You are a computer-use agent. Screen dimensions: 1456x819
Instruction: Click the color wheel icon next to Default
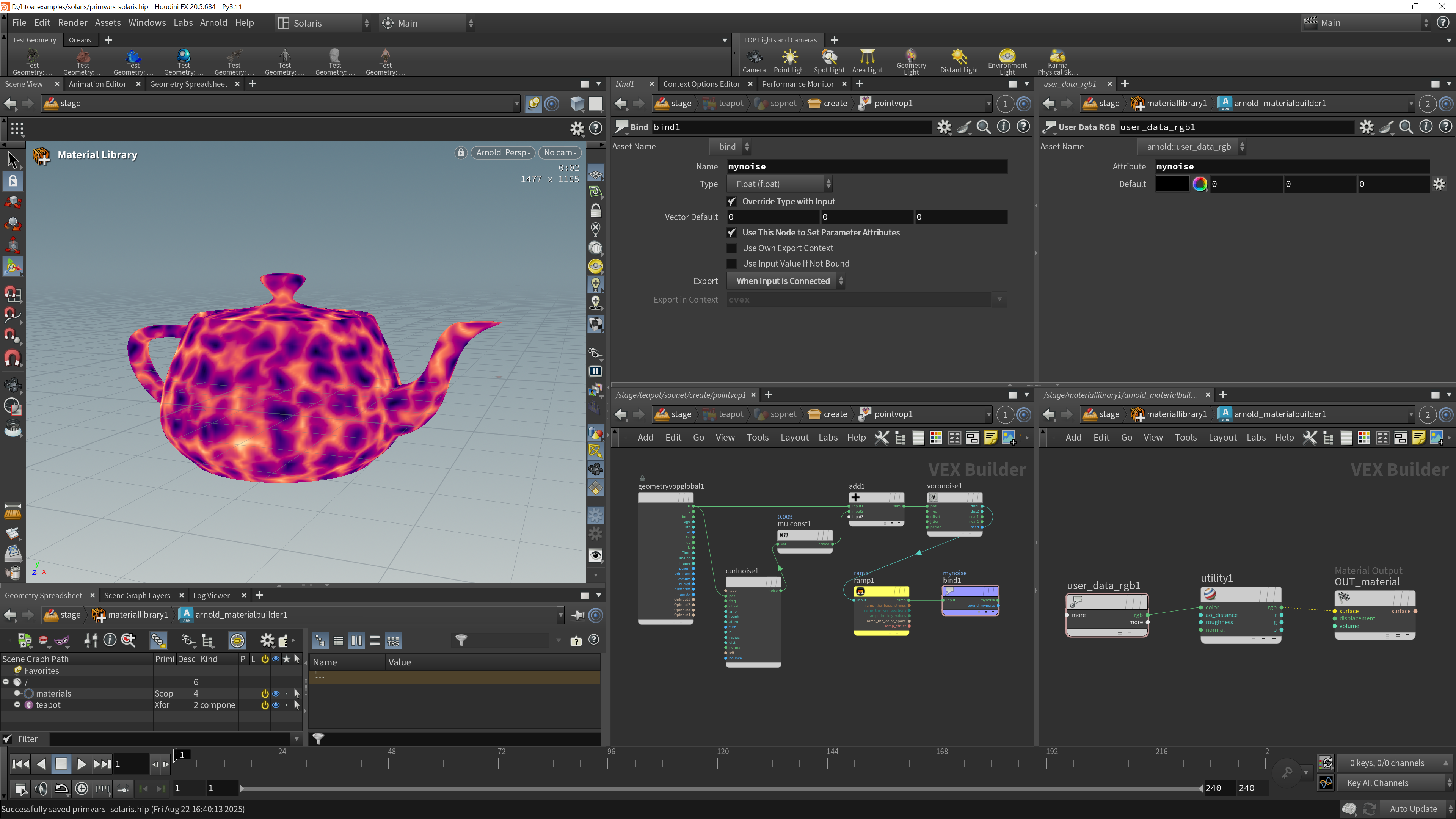point(1199,184)
